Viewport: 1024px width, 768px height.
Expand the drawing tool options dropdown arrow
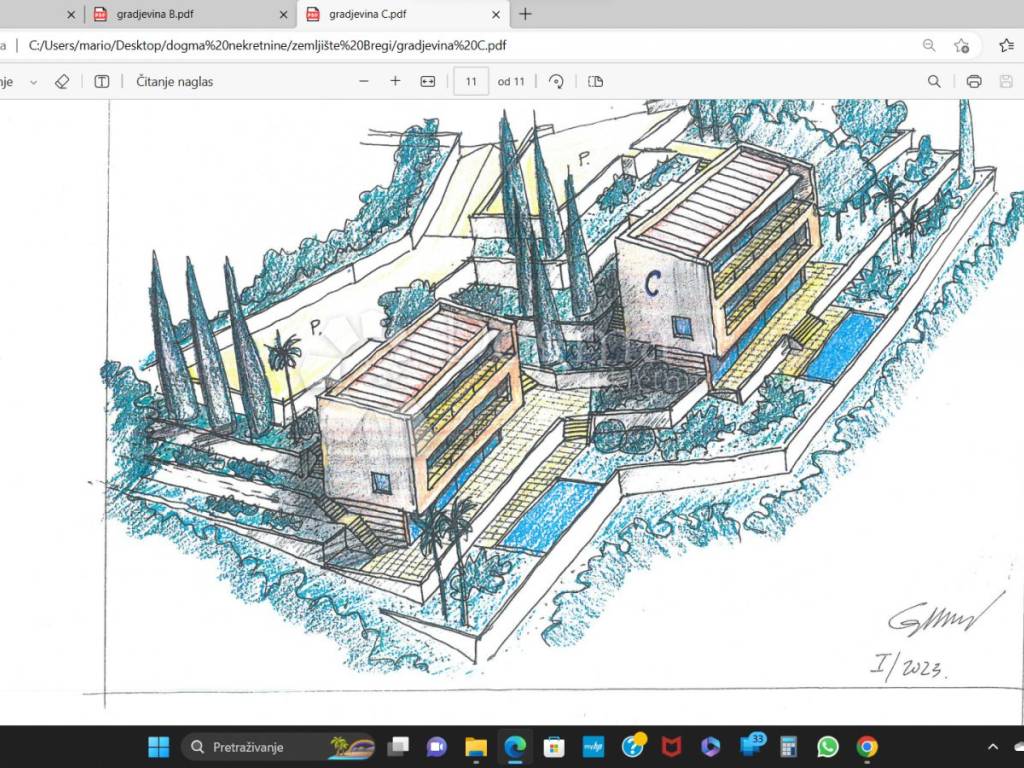point(33,82)
